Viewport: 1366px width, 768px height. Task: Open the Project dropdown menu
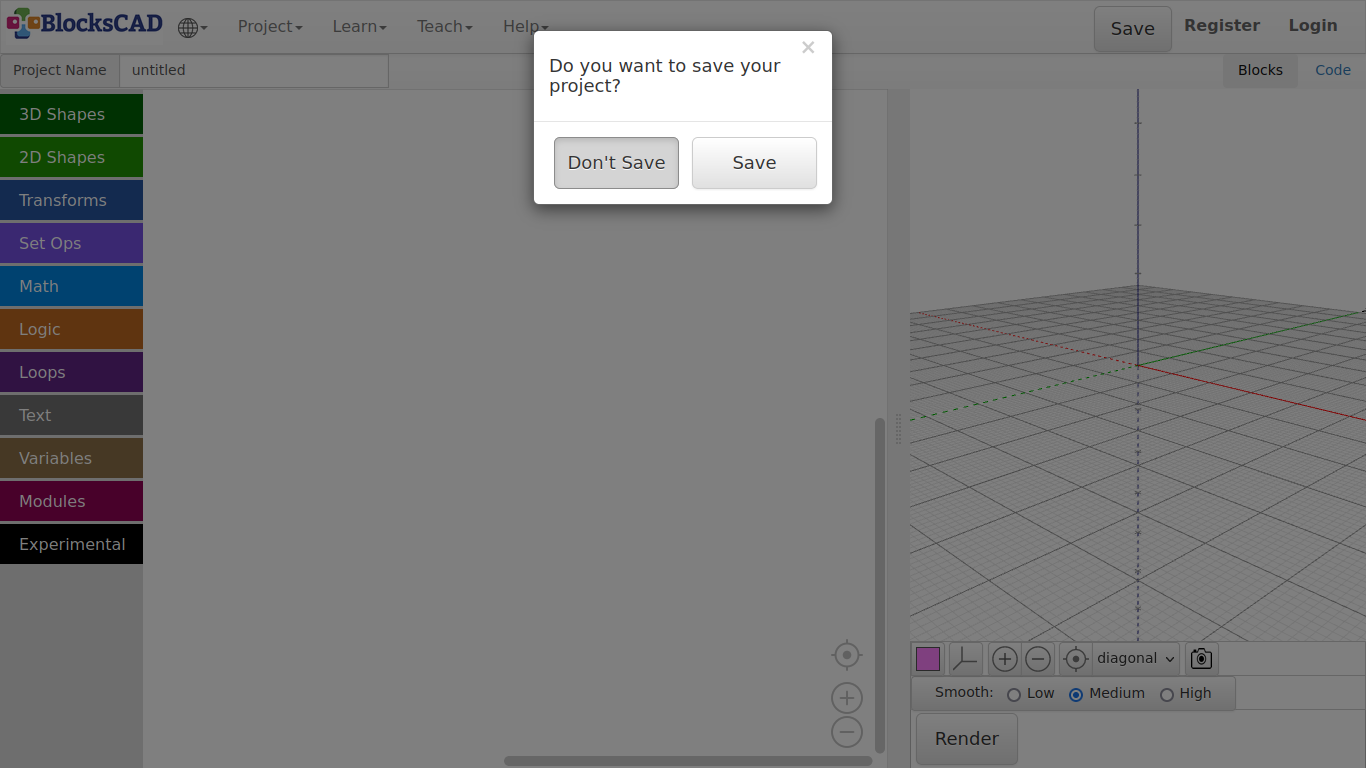269,27
